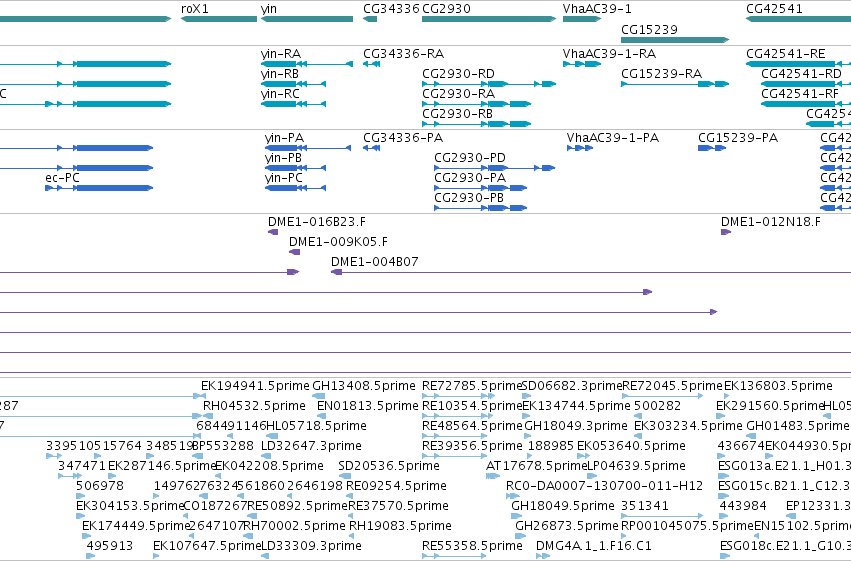Click the CG34336-RA transcript

371,64
